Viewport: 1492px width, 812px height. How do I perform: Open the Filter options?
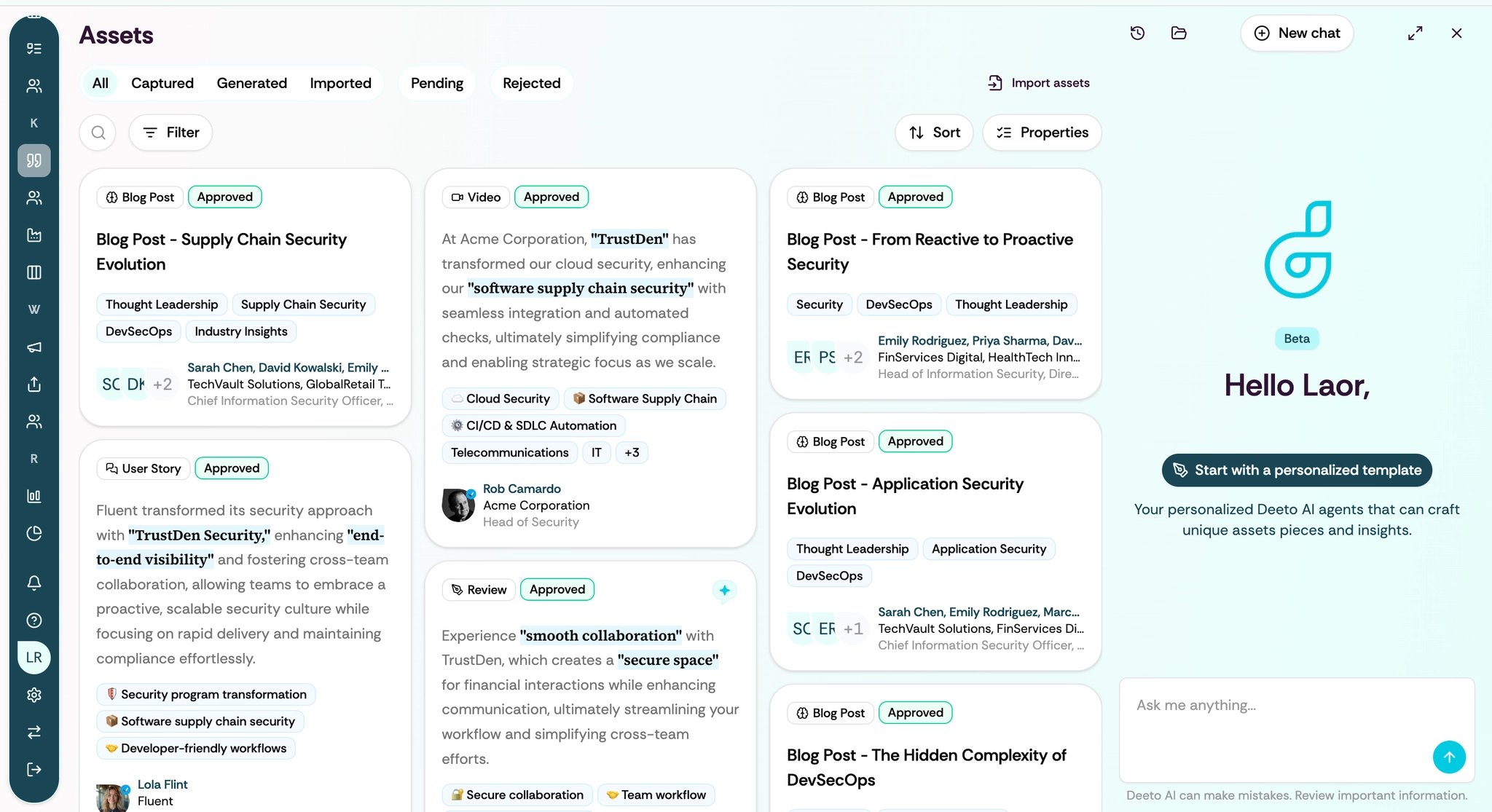point(170,133)
